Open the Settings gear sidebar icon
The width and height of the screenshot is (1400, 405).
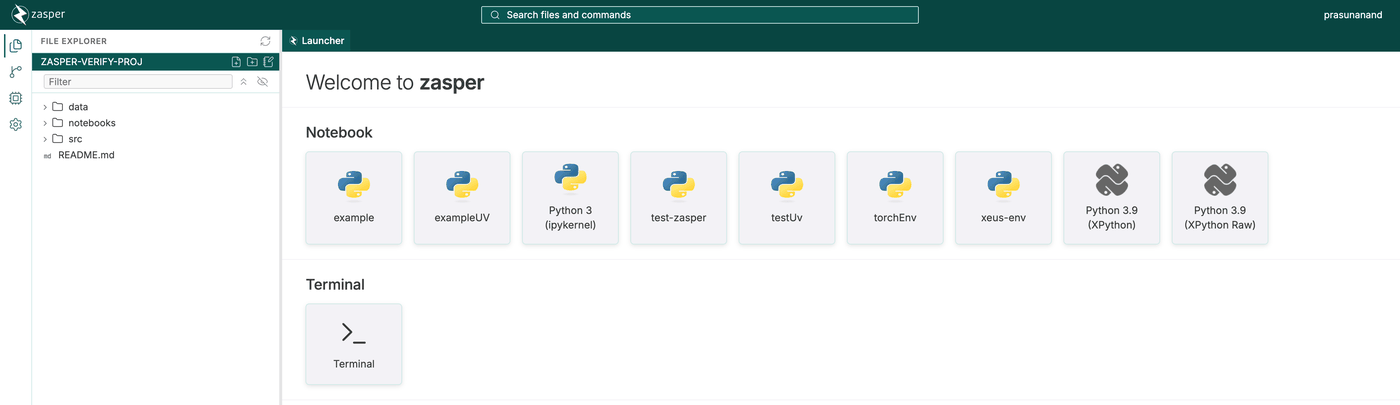(x=15, y=125)
